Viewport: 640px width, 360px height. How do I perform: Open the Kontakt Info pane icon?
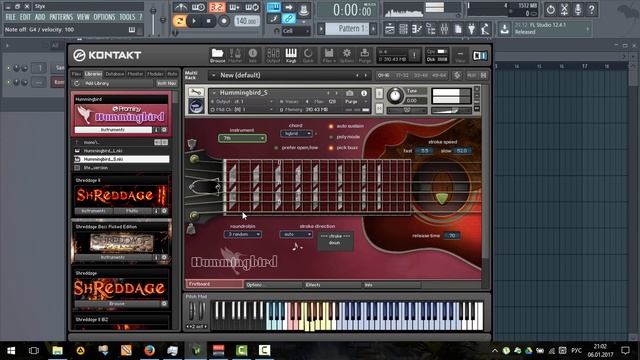coord(253,55)
